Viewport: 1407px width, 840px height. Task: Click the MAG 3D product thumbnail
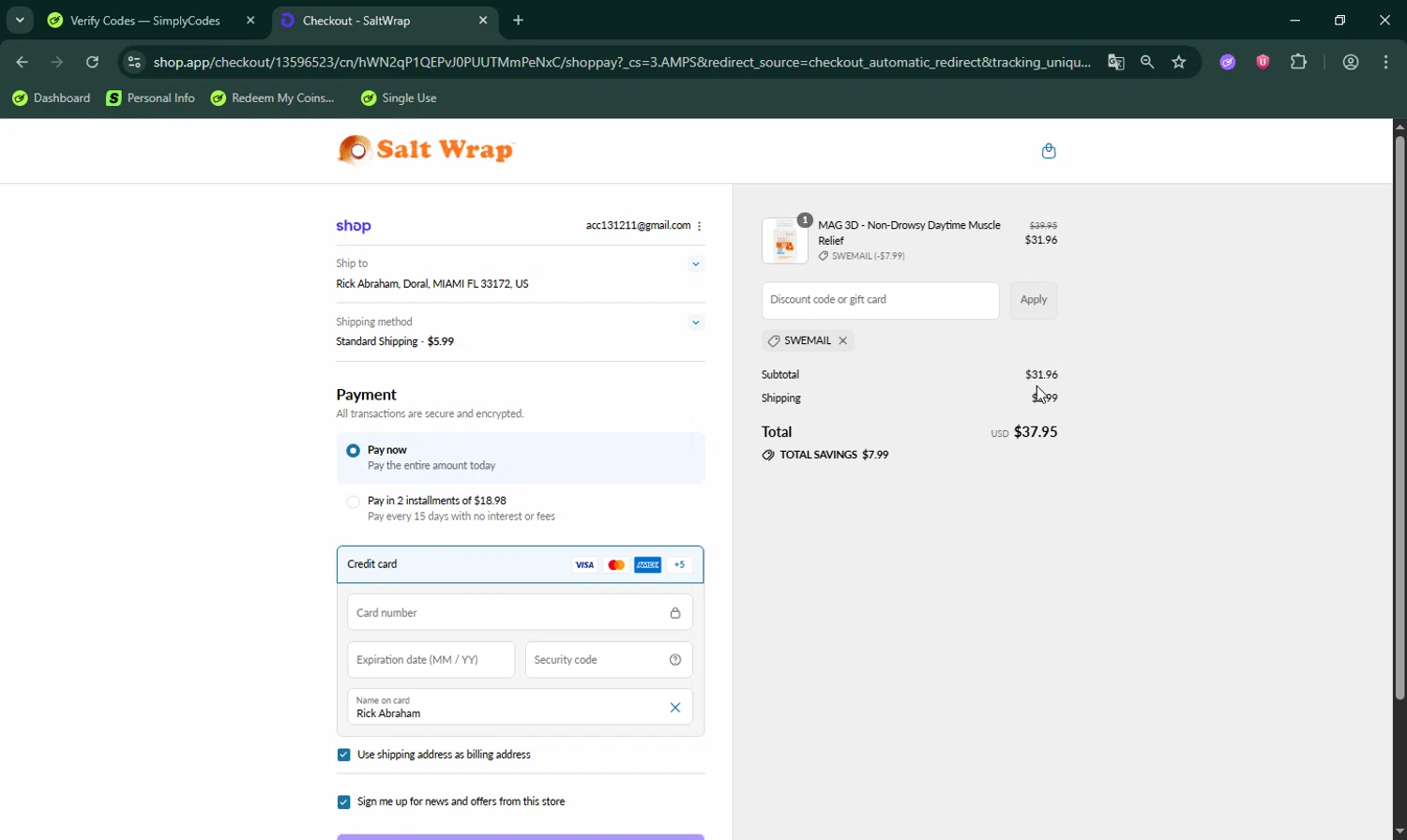click(x=785, y=241)
